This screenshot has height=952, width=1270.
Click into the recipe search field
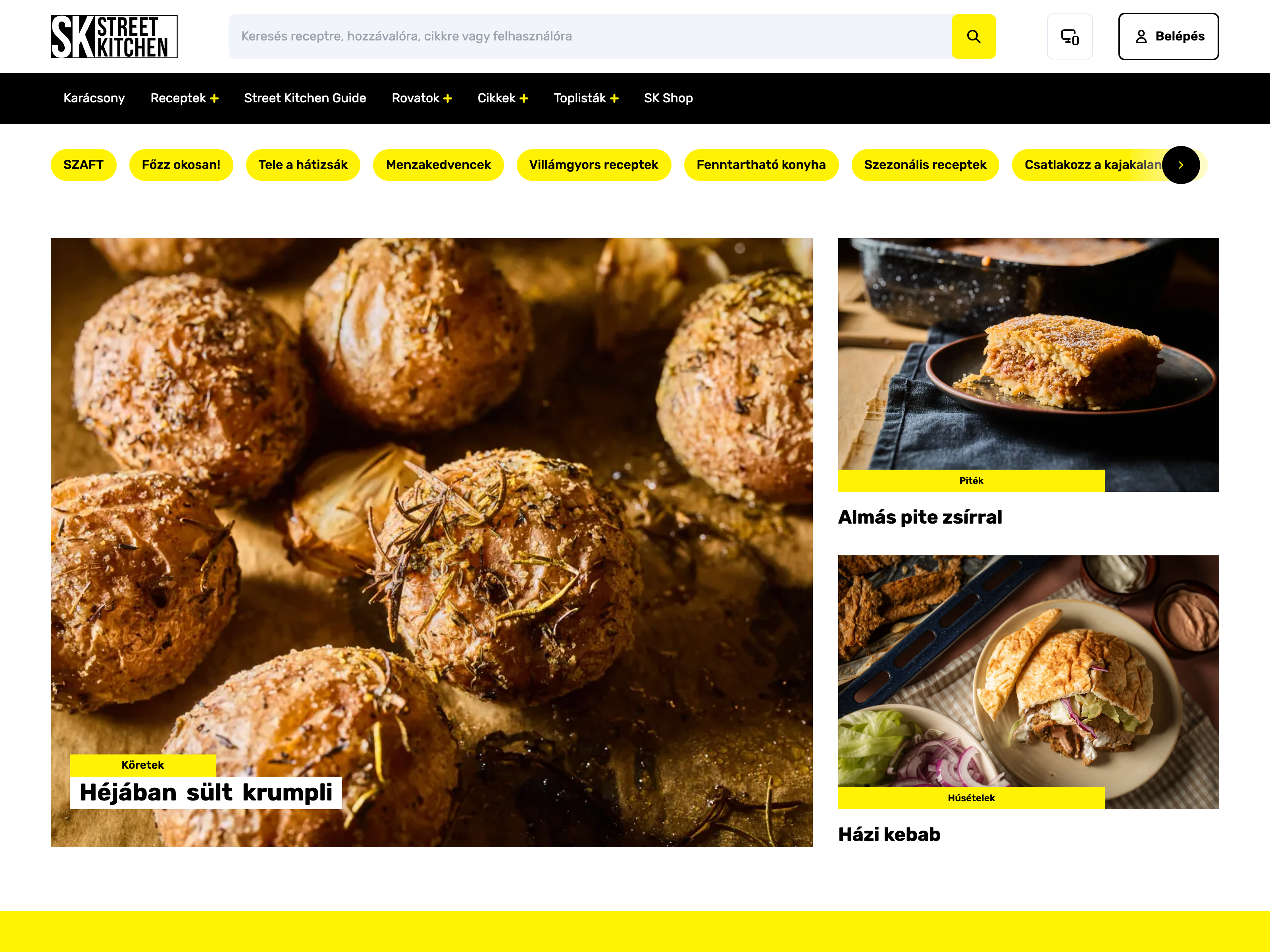coord(590,36)
